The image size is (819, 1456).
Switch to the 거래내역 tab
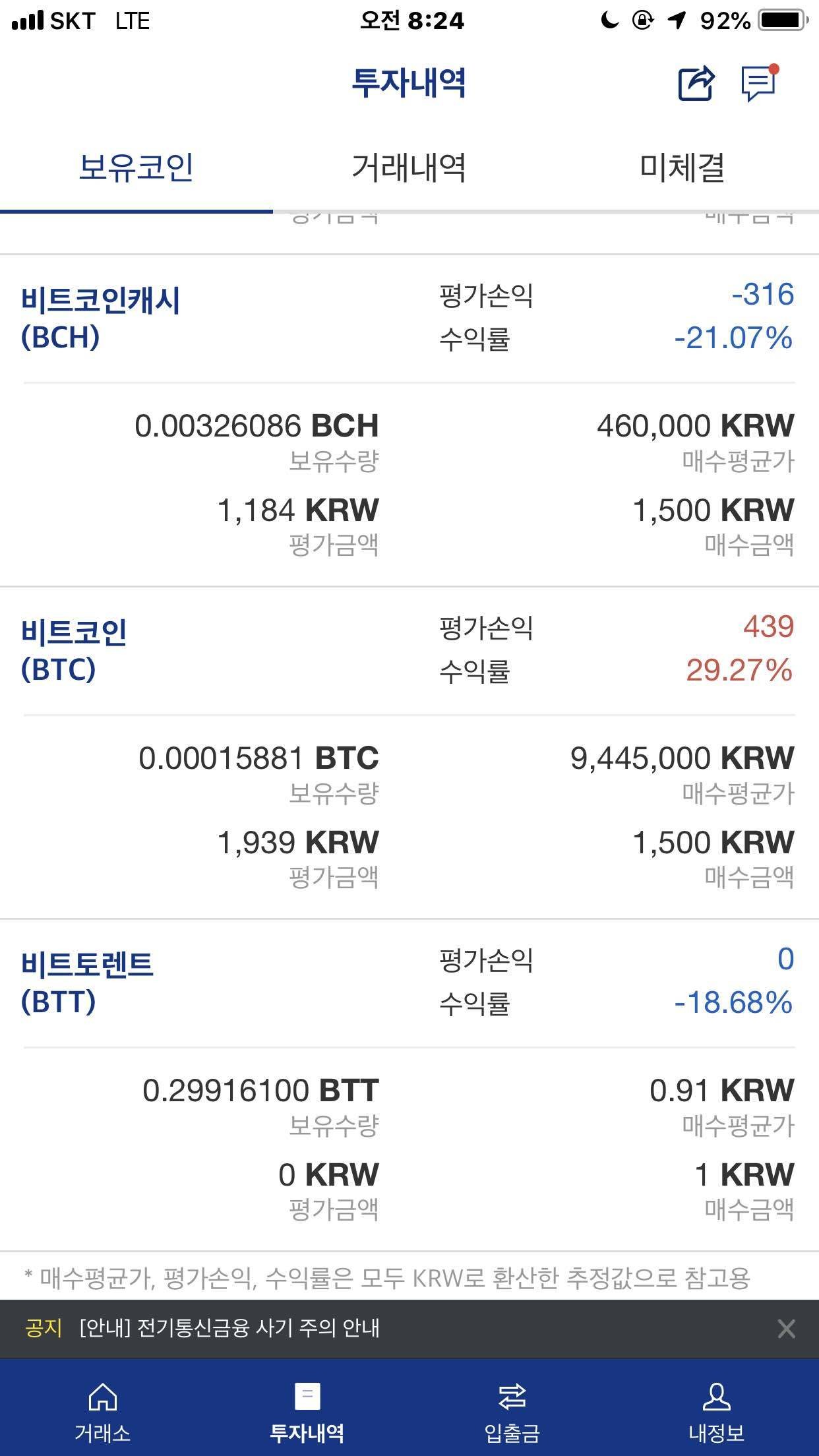pyautogui.click(x=409, y=167)
